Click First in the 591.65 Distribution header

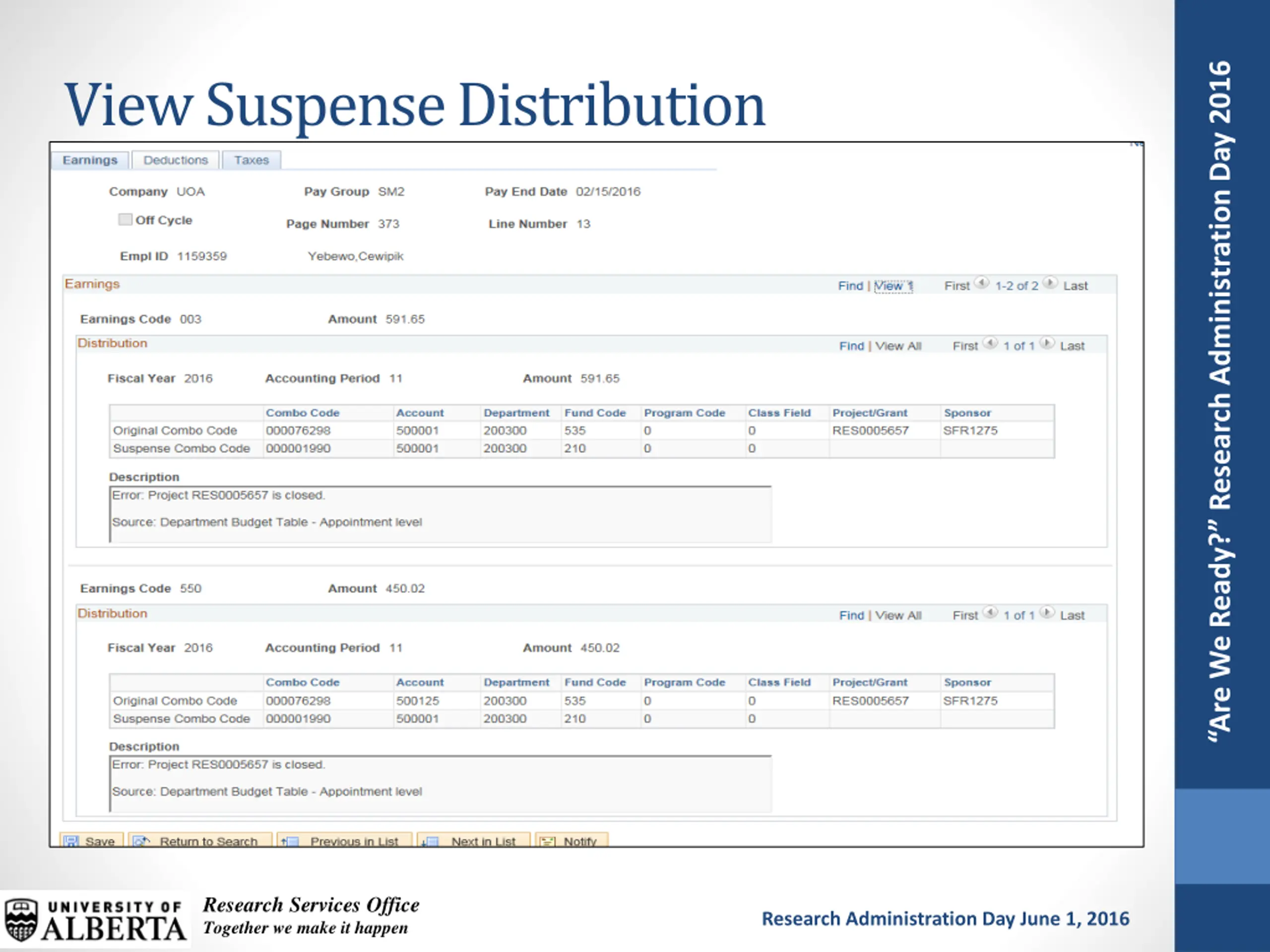[x=964, y=346]
